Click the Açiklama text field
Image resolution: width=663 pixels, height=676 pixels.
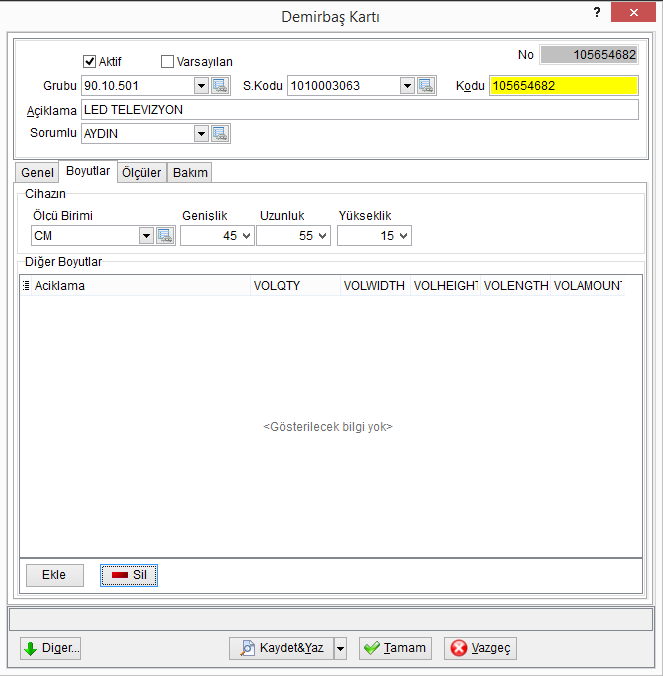pos(360,110)
